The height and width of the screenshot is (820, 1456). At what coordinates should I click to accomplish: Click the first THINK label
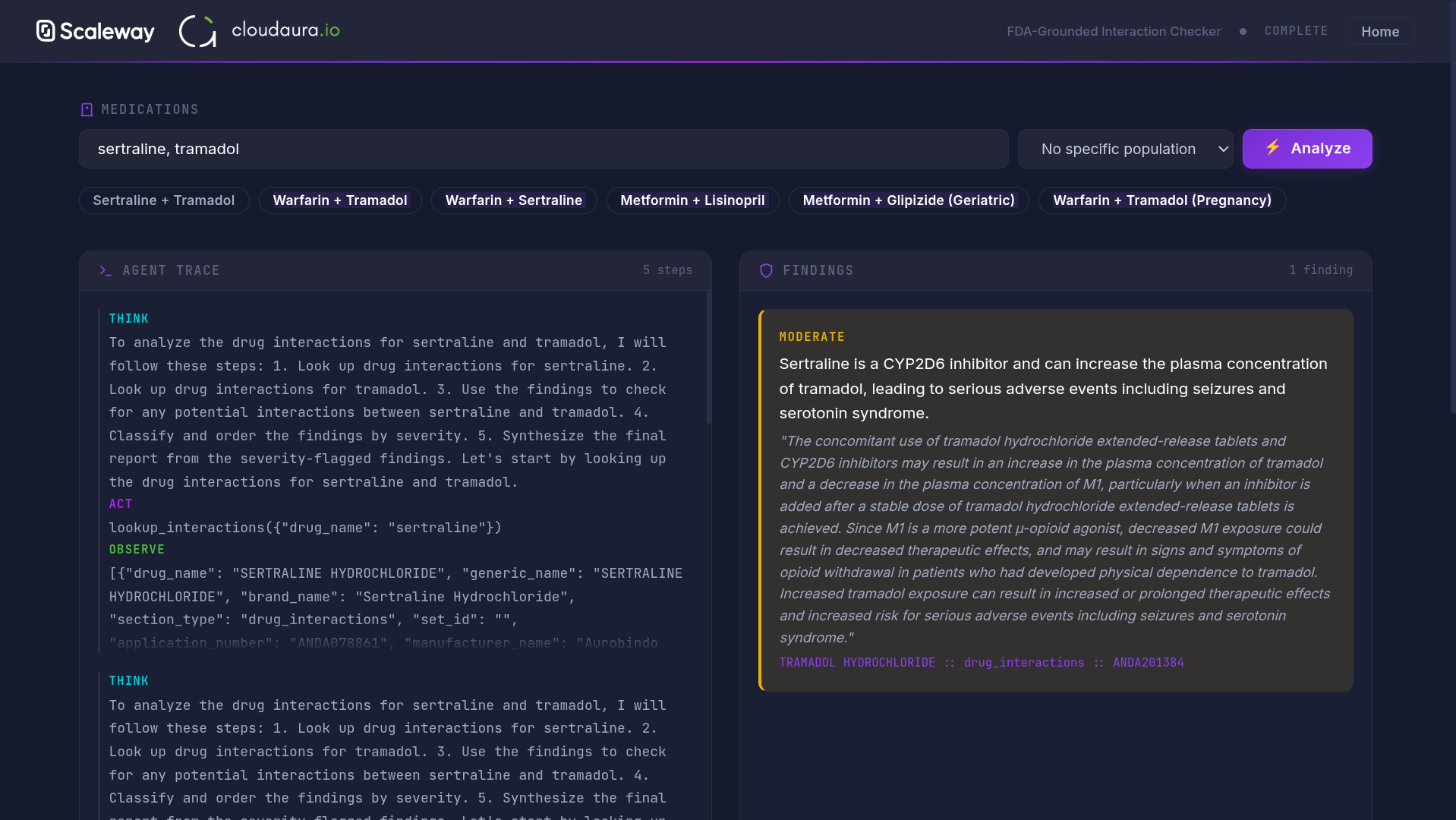pos(129,319)
